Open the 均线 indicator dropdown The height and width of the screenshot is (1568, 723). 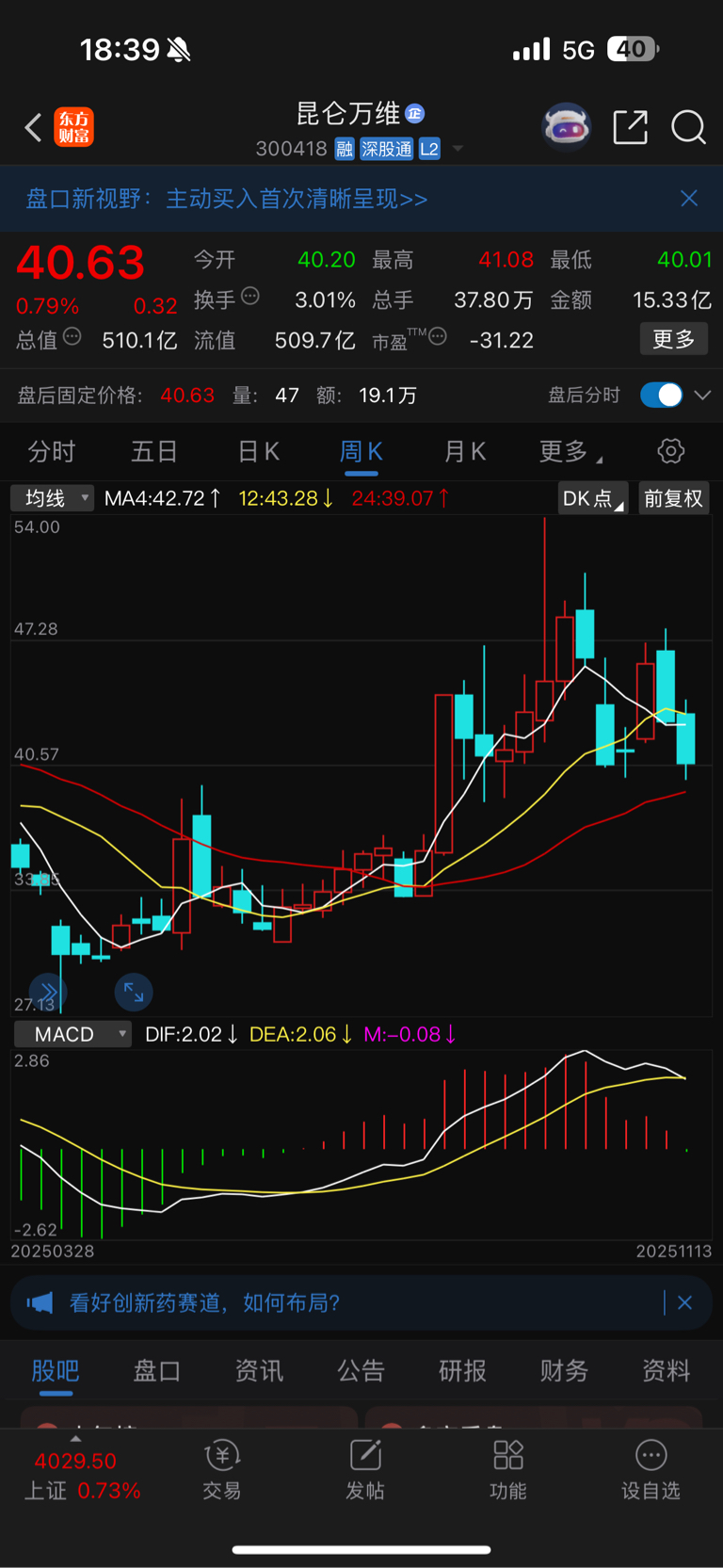click(52, 497)
